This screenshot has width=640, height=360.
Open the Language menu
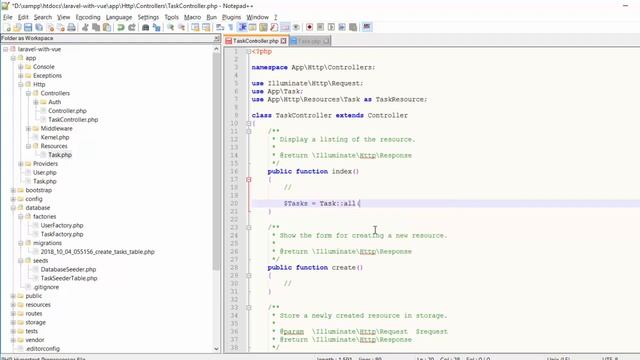pos(119,17)
